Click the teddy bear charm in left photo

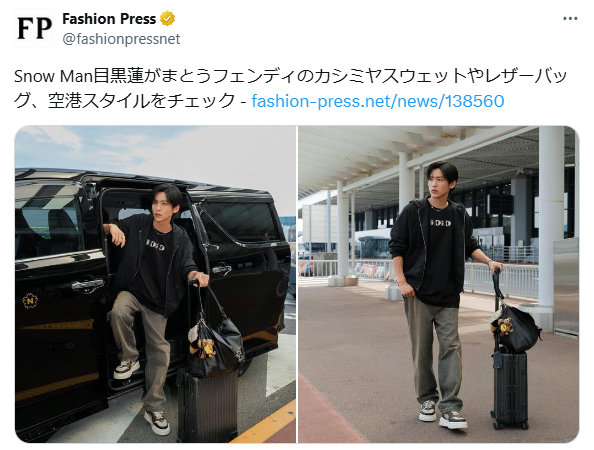tap(203, 348)
